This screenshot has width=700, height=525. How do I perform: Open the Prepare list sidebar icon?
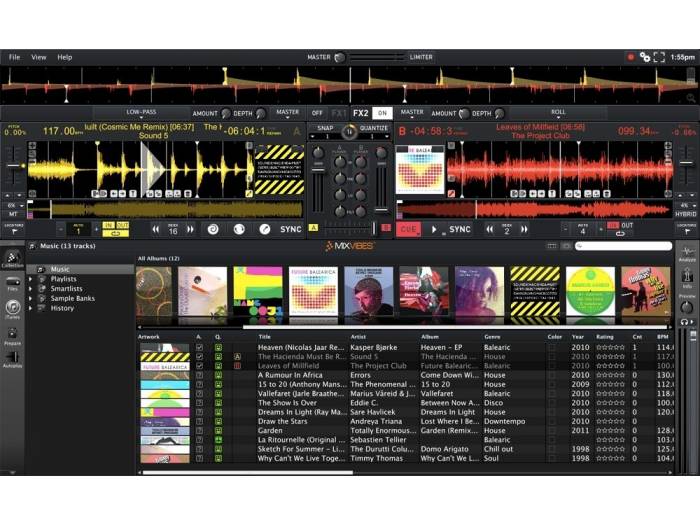pos(12,336)
